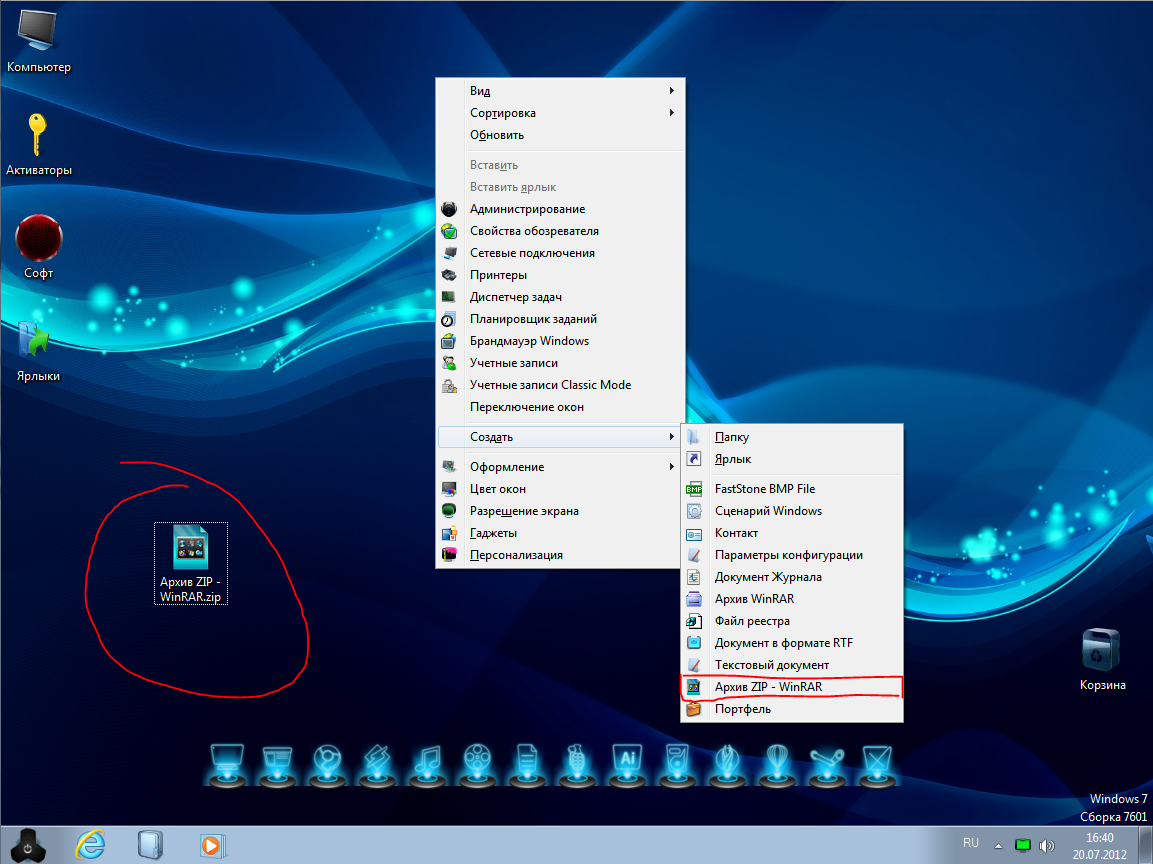
Task: Create a Документ Журнала
Action: click(x=792, y=577)
